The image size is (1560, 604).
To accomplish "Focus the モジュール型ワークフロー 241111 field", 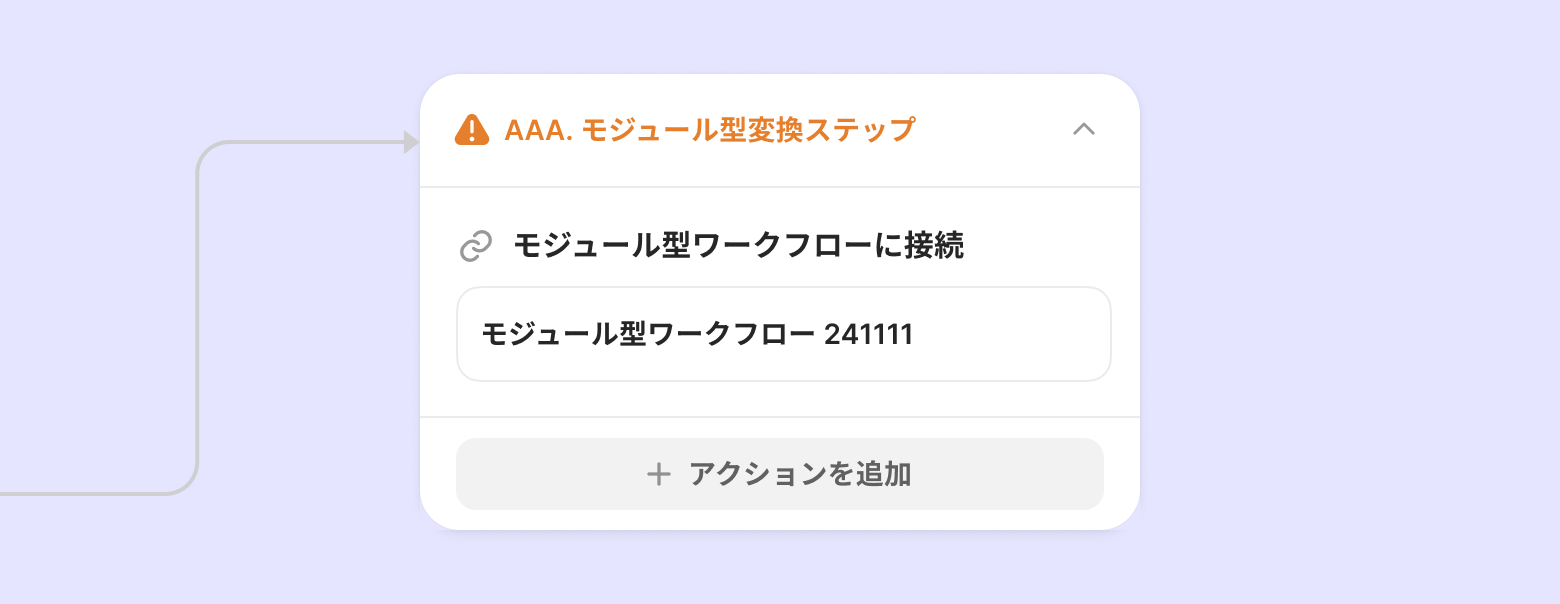I will click(783, 334).
